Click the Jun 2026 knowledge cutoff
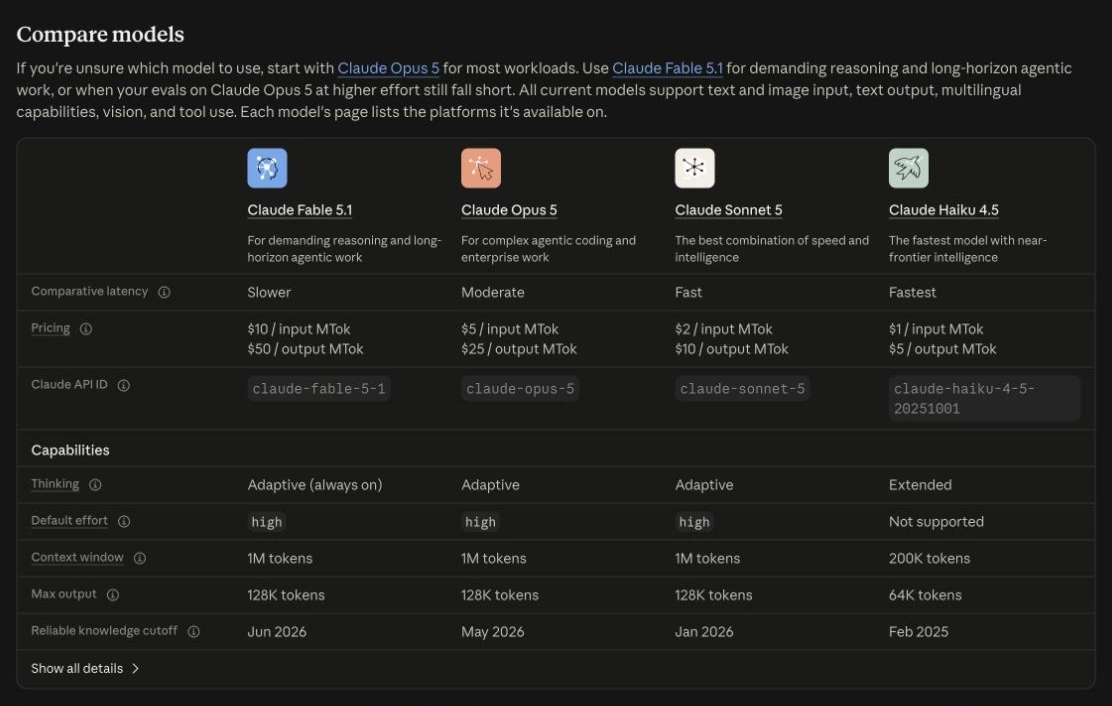 coord(277,632)
